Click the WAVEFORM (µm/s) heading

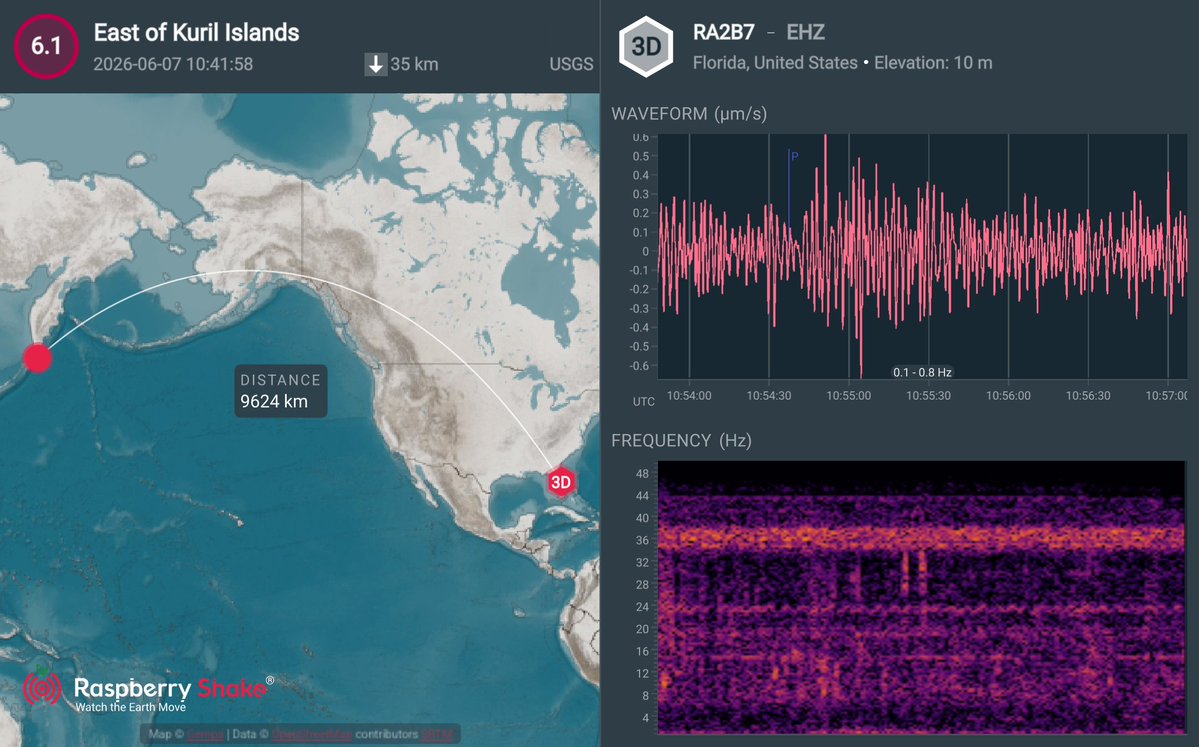click(689, 114)
